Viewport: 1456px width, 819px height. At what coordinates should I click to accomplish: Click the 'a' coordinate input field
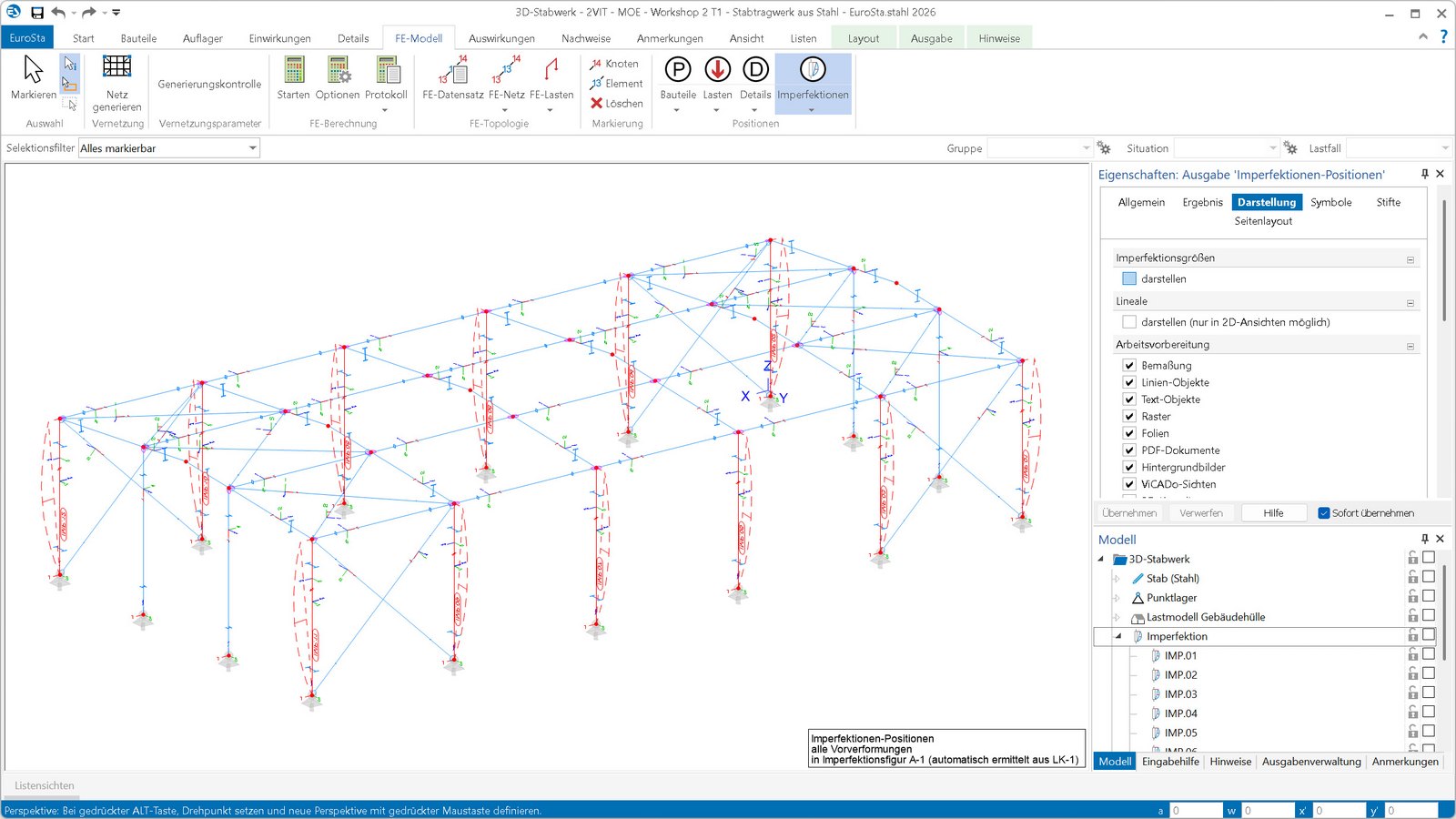[x=1195, y=810]
